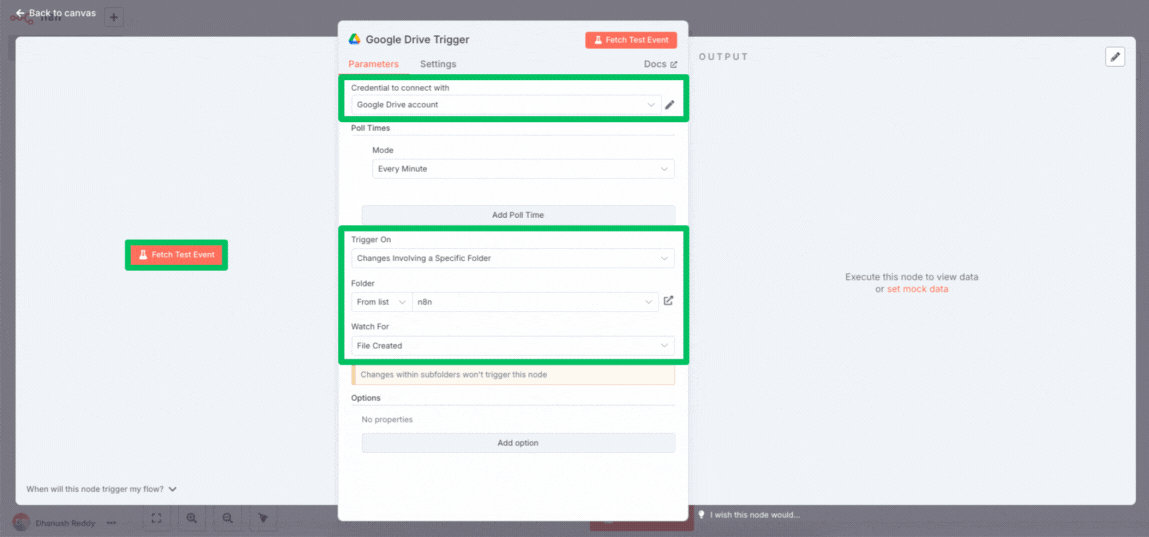1149x537 pixels.
Task: Click the 'set mock data' link
Action: click(917, 289)
